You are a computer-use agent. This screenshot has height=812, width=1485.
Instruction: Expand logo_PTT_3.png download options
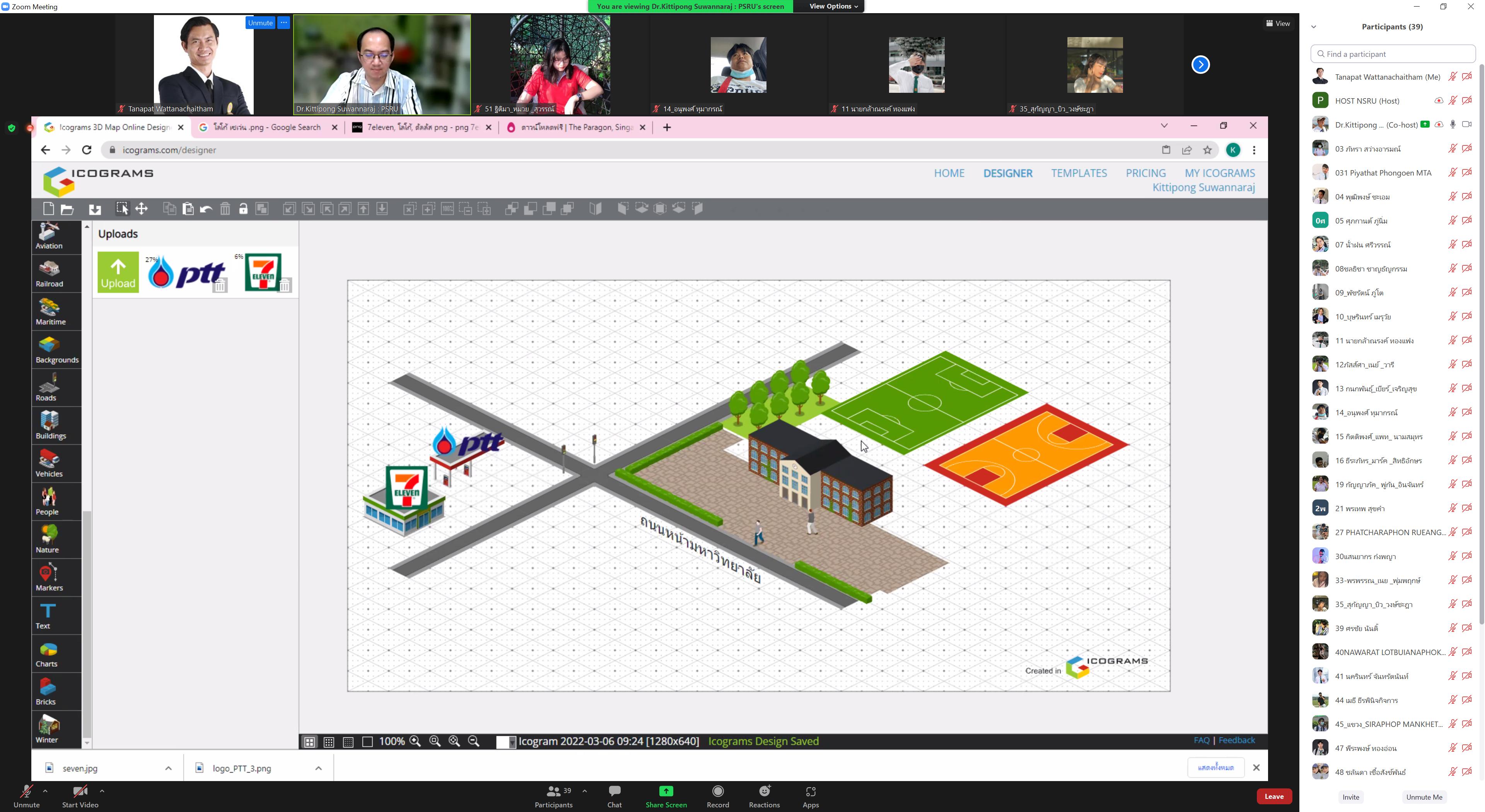click(x=318, y=768)
